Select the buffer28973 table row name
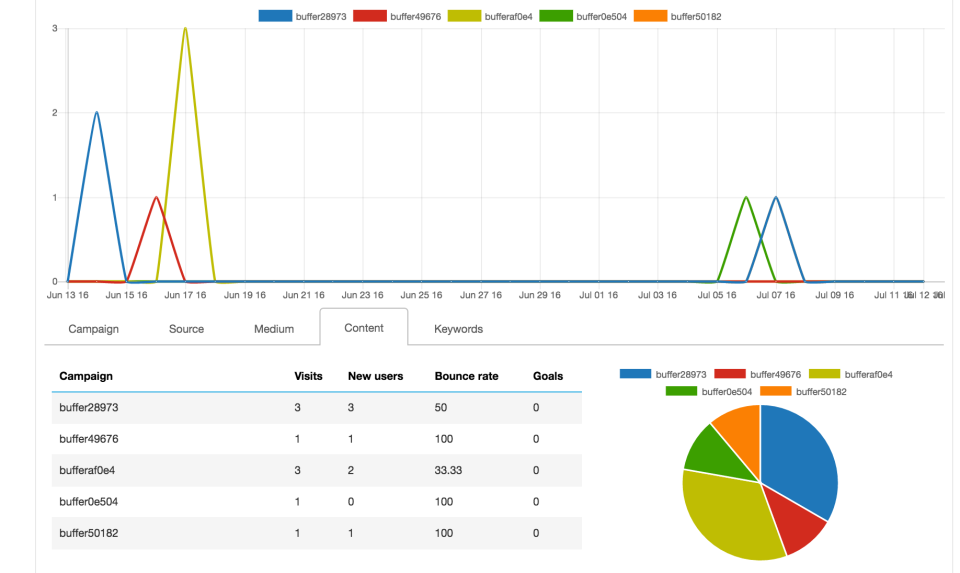This screenshot has height=573, width=960. click(x=89, y=408)
